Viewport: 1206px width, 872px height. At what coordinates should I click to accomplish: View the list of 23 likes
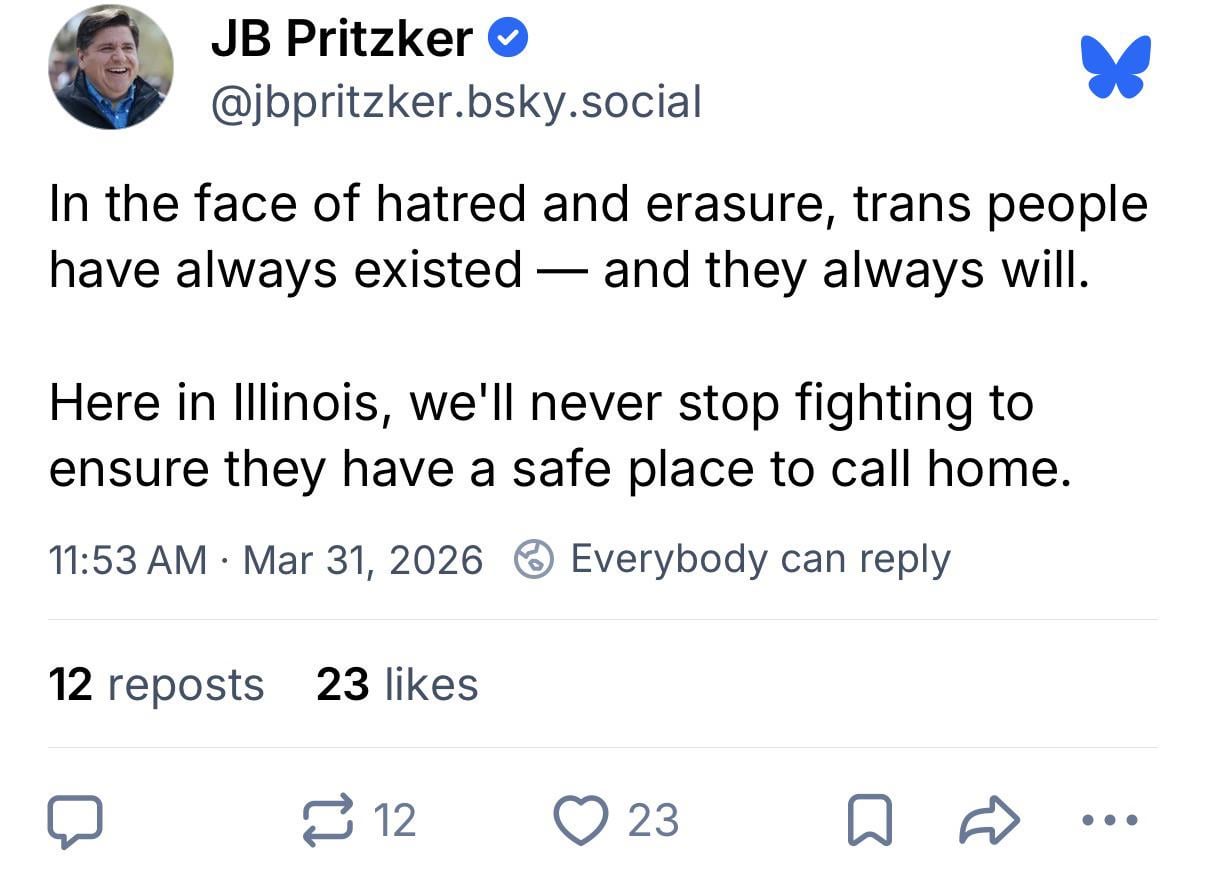click(397, 685)
